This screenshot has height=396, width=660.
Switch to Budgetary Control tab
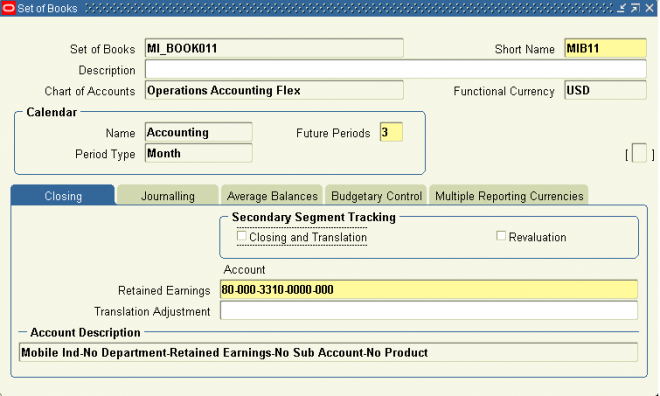click(x=376, y=195)
